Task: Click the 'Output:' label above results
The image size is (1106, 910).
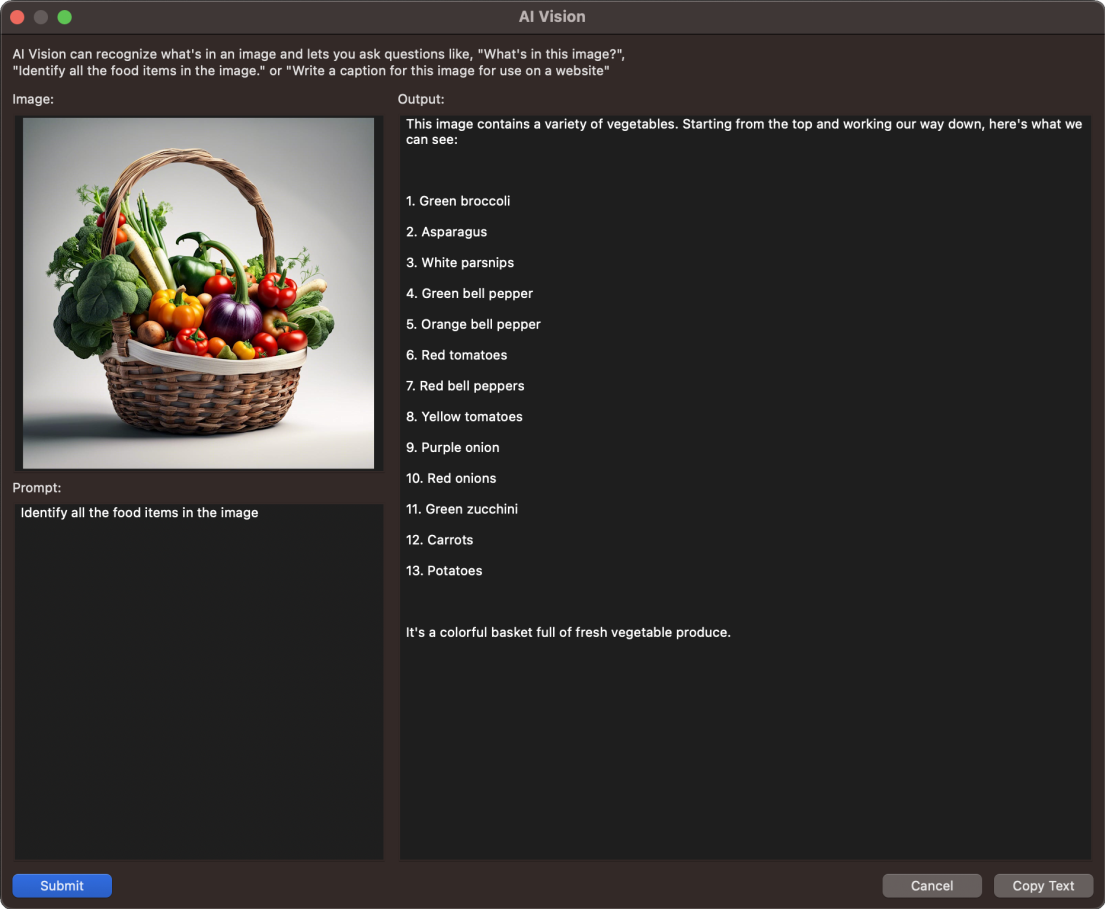Action: point(421,99)
